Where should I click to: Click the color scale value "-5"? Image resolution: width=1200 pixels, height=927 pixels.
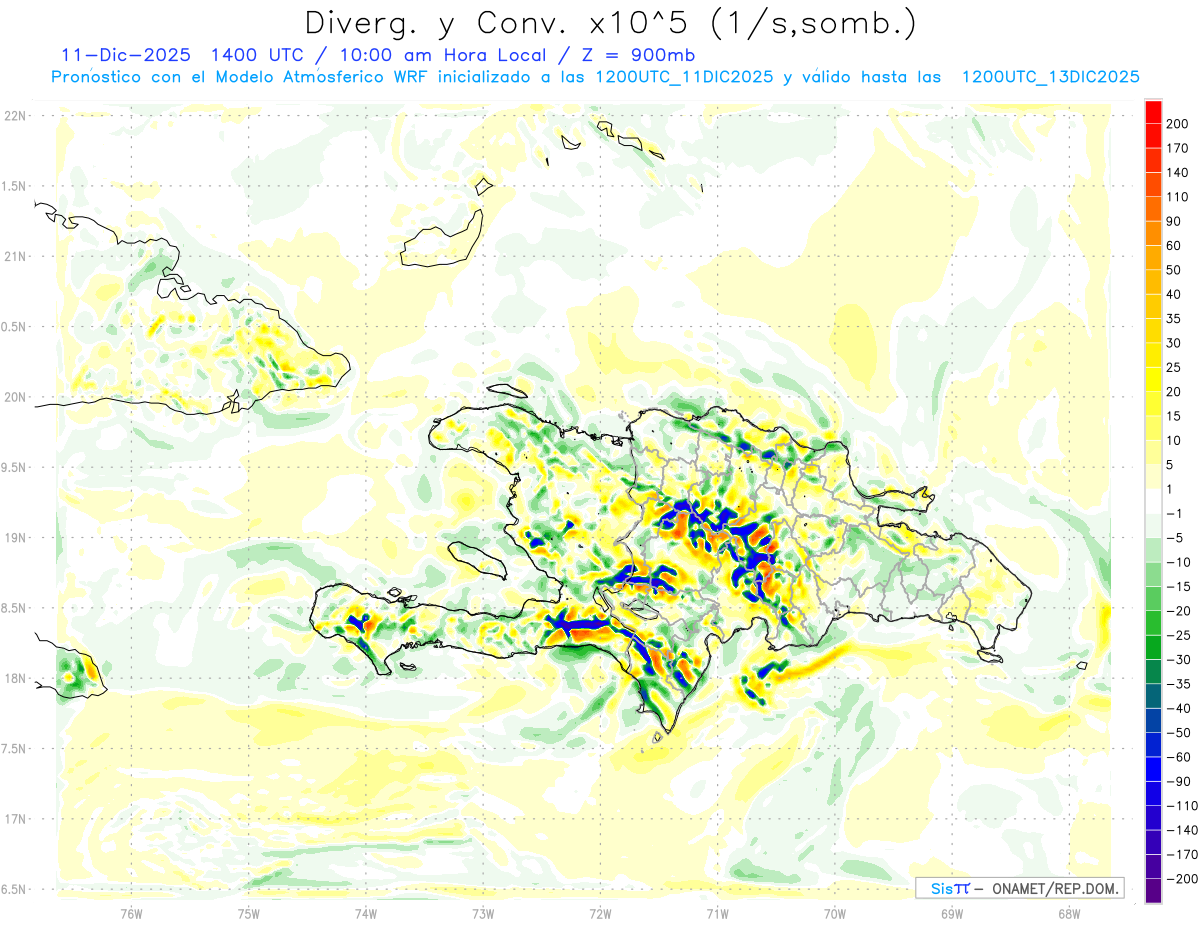pos(1176,537)
